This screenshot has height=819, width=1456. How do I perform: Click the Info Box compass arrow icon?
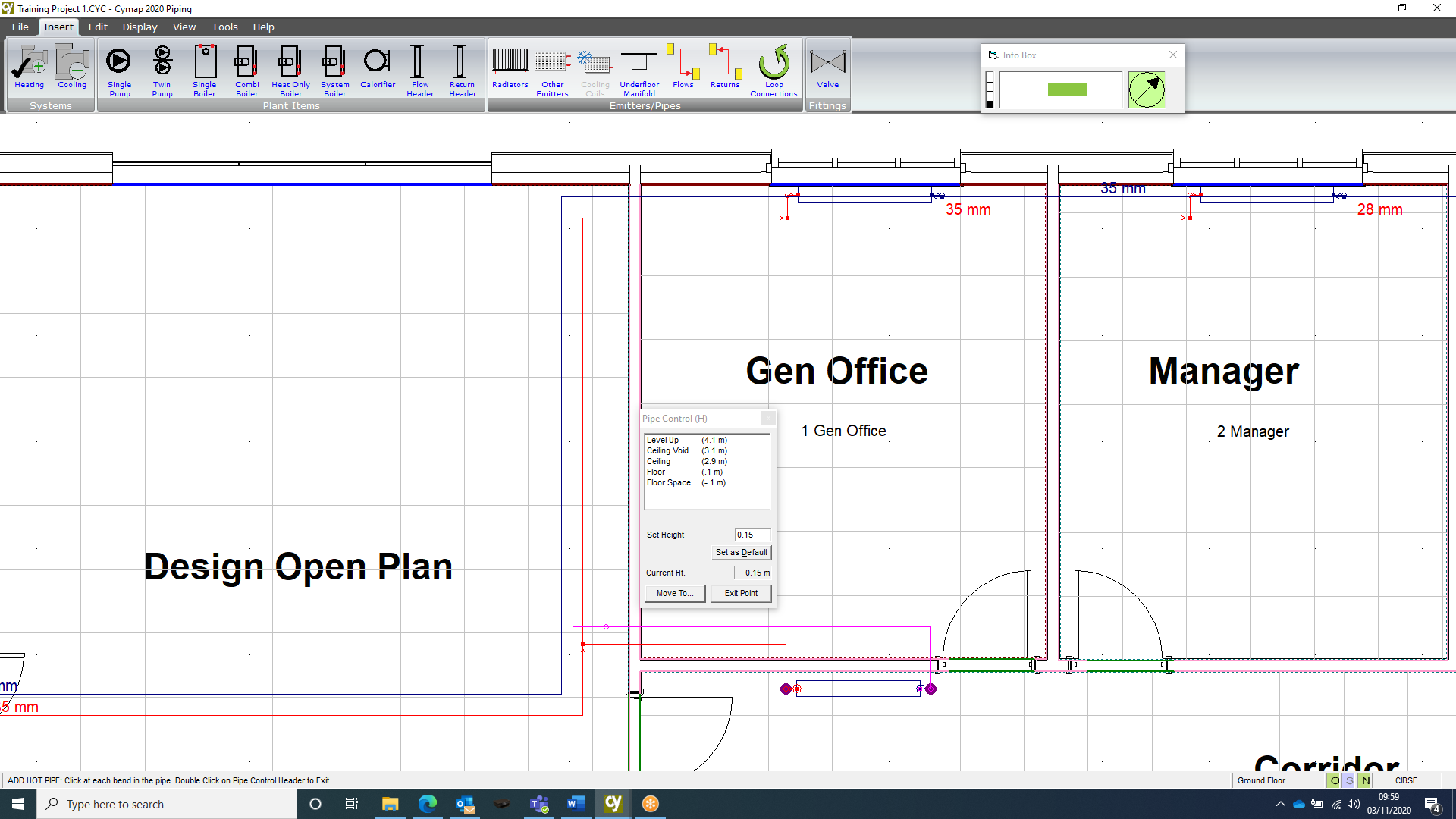tap(1147, 89)
